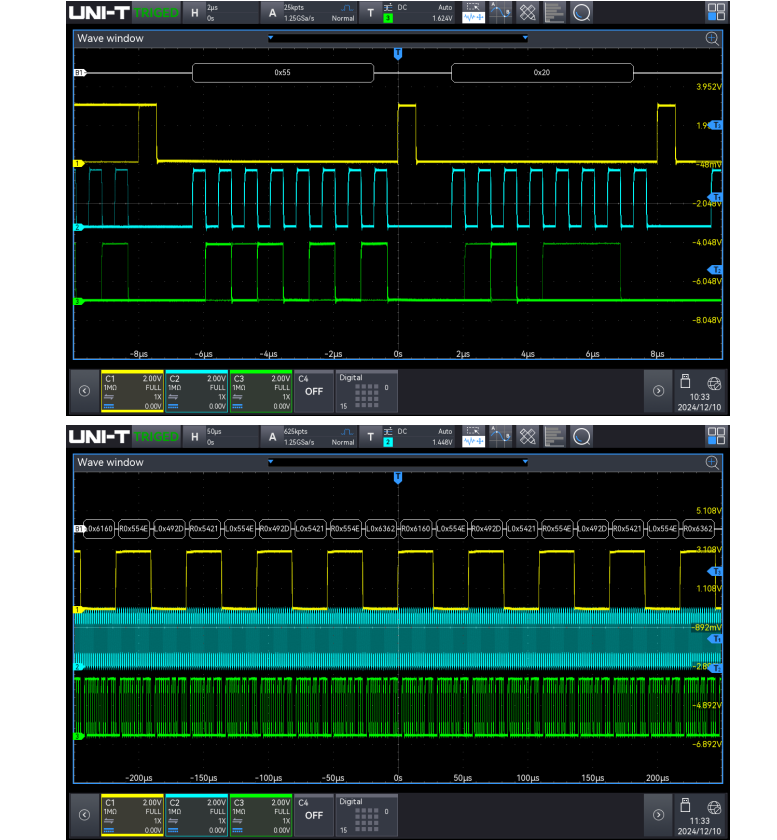The image size is (777, 840).
Task: Click the four-square layout icon in the upper screen
Action: [717, 13]
